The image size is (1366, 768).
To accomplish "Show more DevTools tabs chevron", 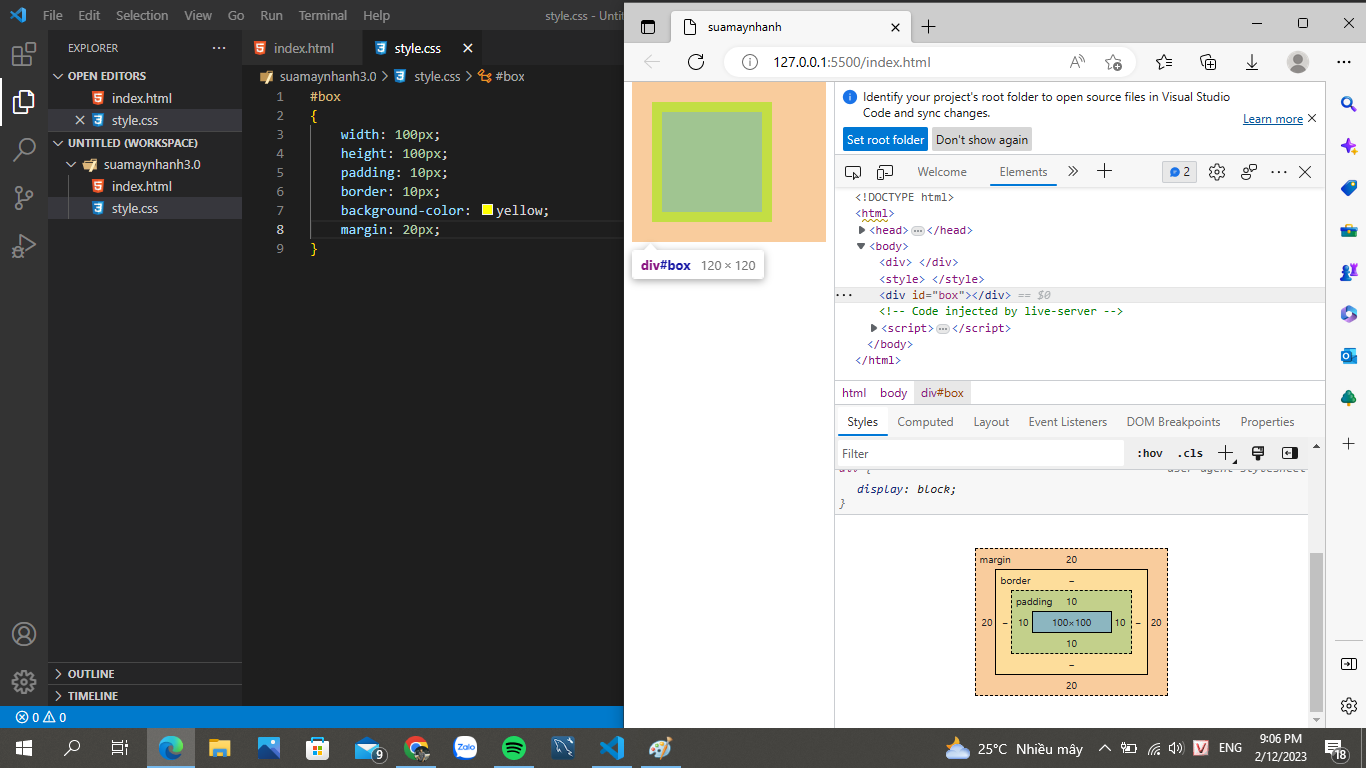I will tap(1073, 171).
